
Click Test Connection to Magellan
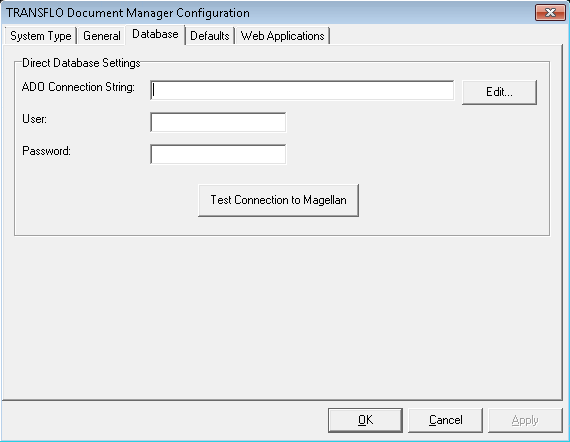coord(278,200)
